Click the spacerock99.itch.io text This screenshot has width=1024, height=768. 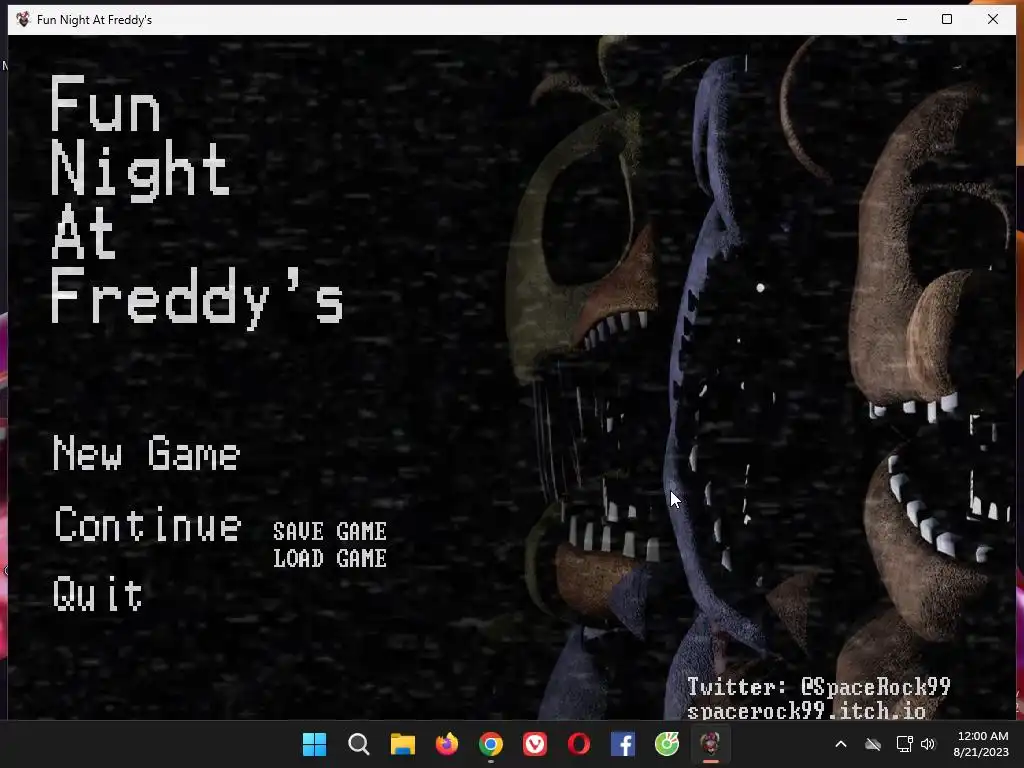click(806, 710)
